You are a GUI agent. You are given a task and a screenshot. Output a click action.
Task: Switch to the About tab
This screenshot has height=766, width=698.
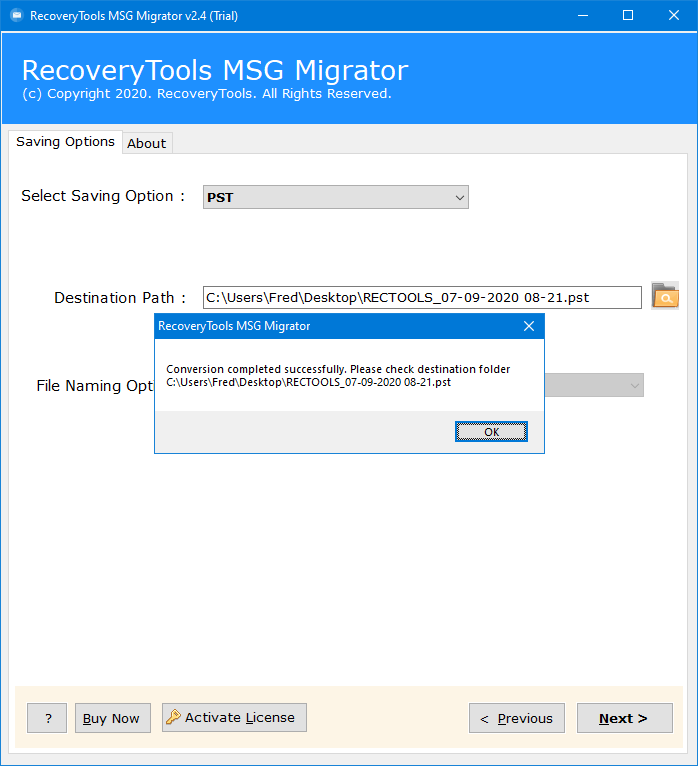[x=147, y=143]
